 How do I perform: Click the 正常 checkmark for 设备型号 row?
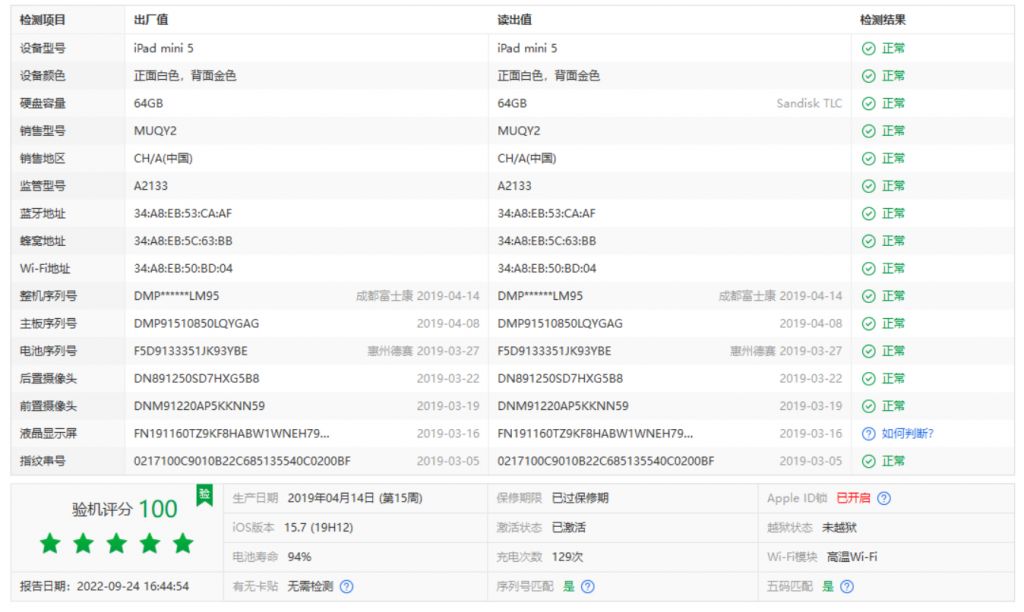(868, 47)
